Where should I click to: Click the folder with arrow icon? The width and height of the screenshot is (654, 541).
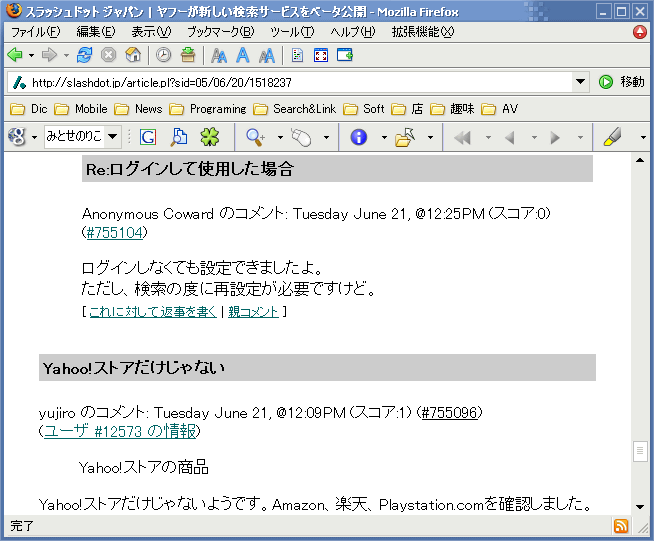click(405, 137)
